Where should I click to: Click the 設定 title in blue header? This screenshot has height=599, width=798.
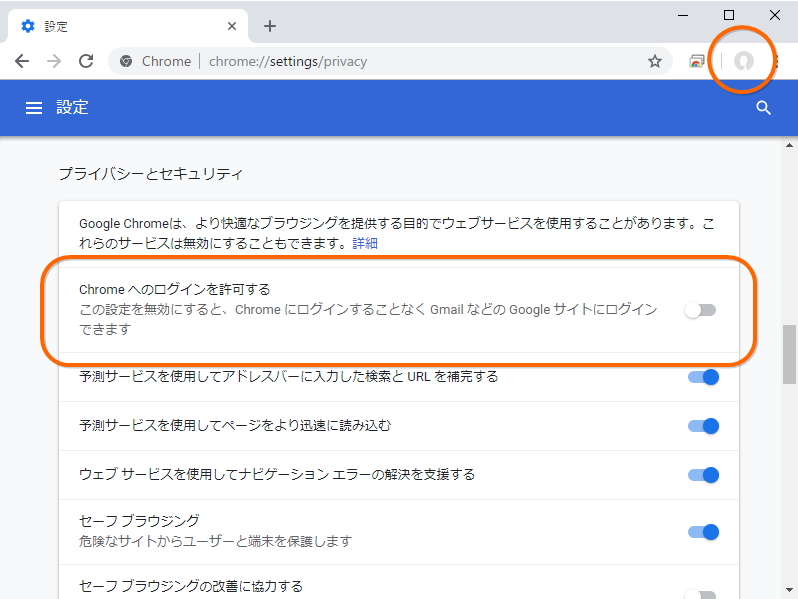coord(72,107)
